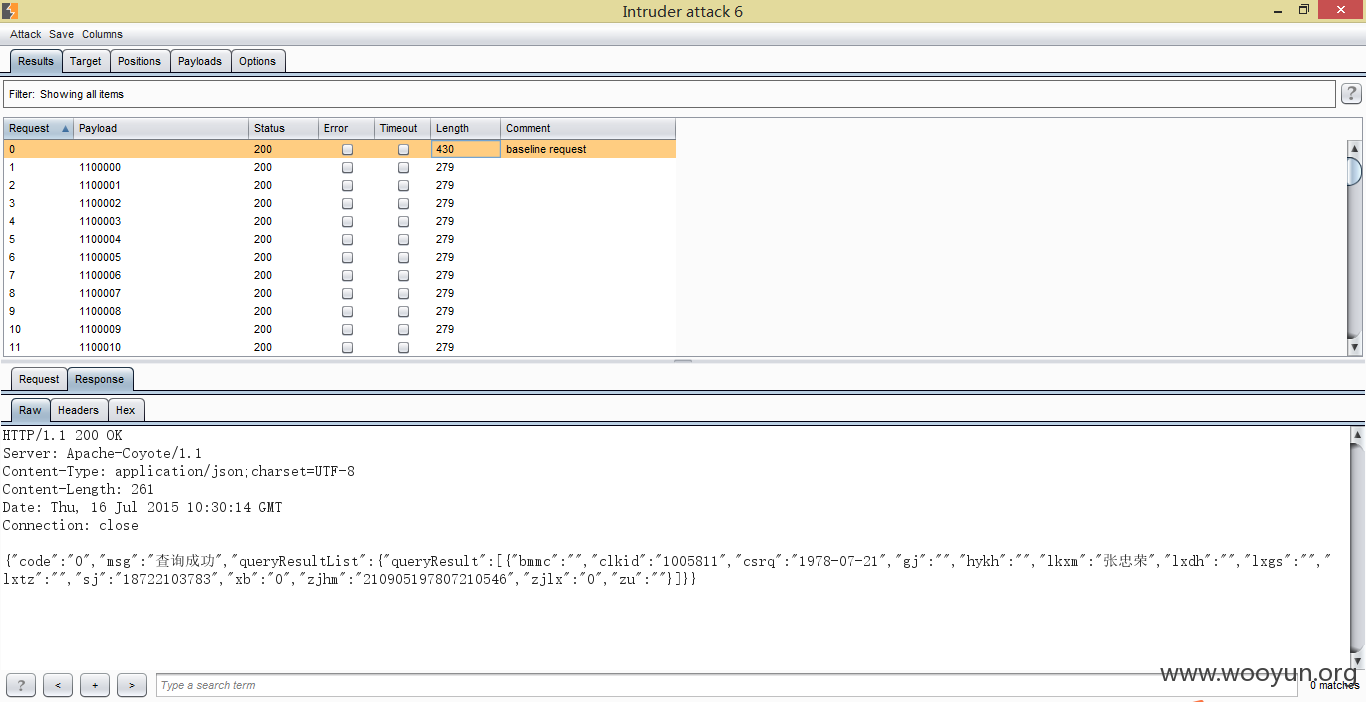Click response pane scrollbar up arrow
Viewport: 1366px width, 702px height.
click(1357, 435)
